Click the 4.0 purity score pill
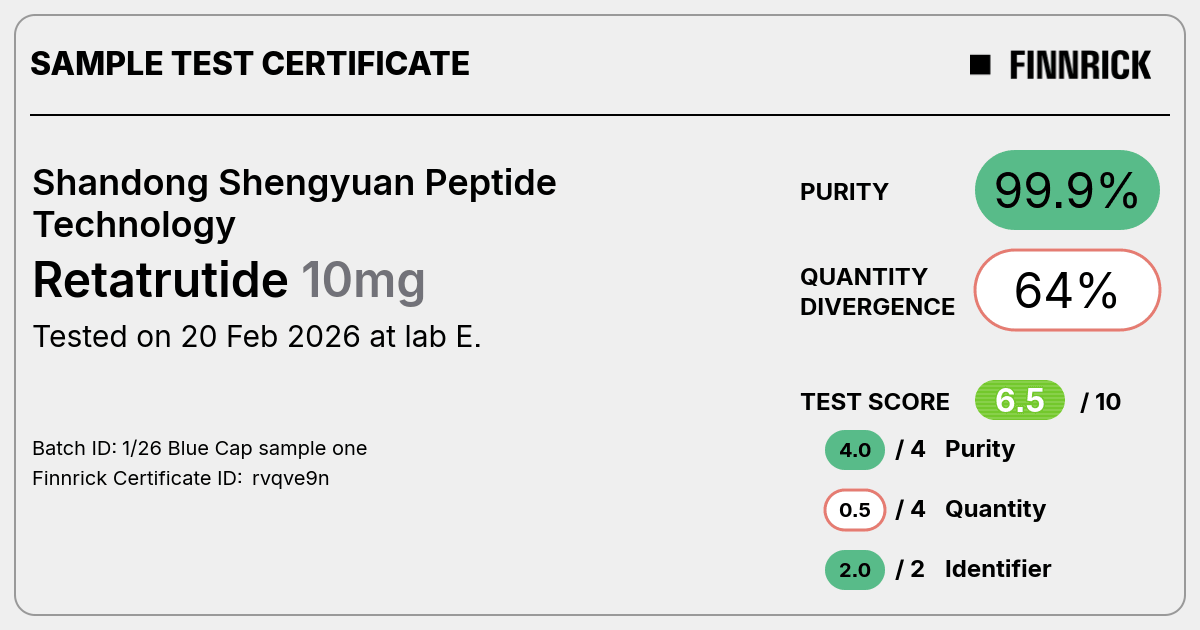 click(855, 450)
